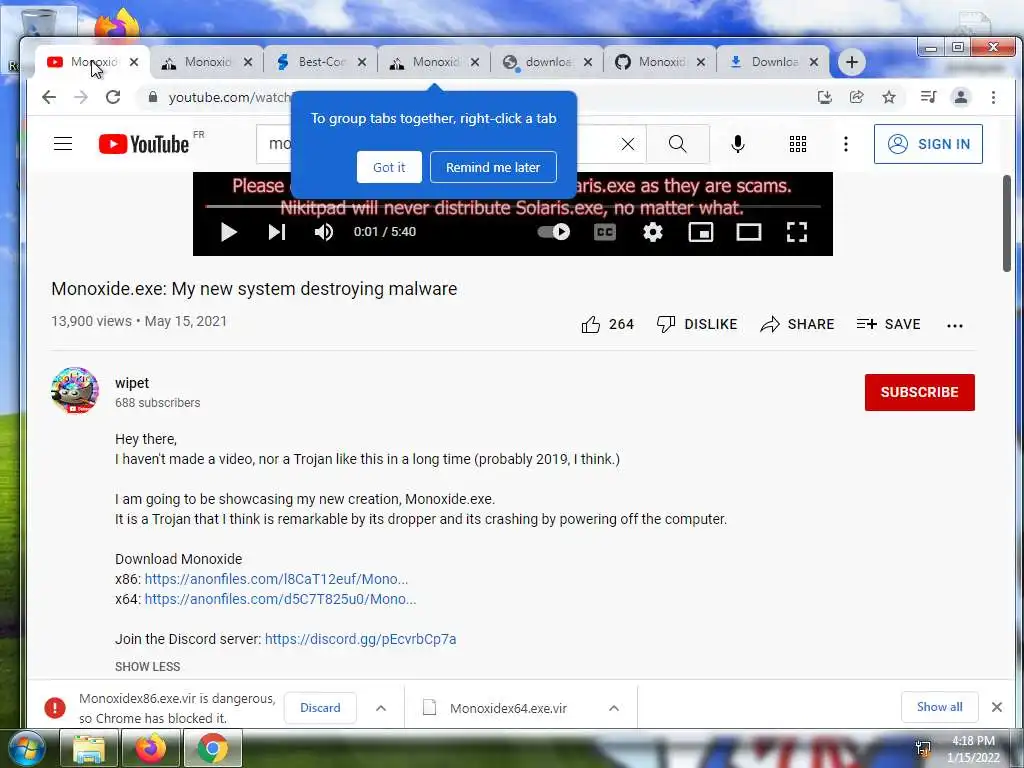1024x768 pixels.
Task: Open the YouTube hamburger guide menu
Action: tap(63, 144)
